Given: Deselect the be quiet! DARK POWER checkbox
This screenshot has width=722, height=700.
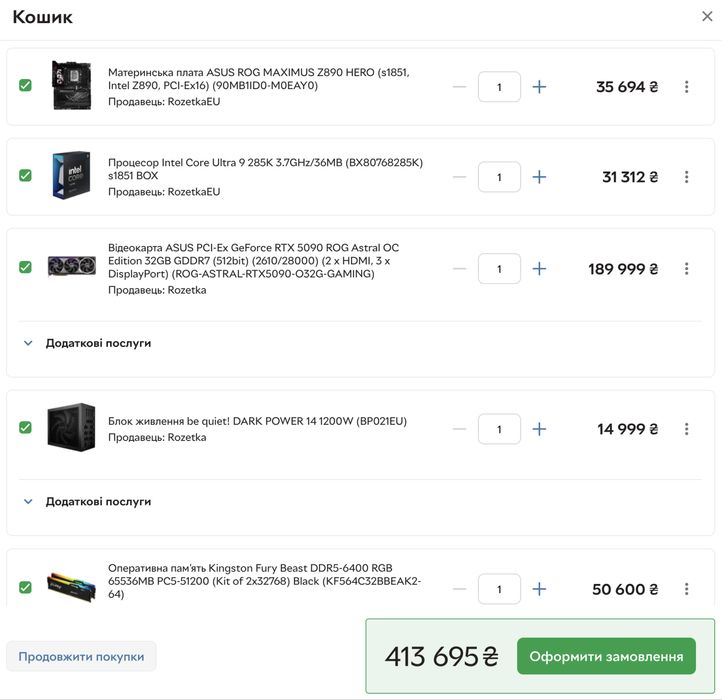Looking at the screenshot, I should click(25, 428).
